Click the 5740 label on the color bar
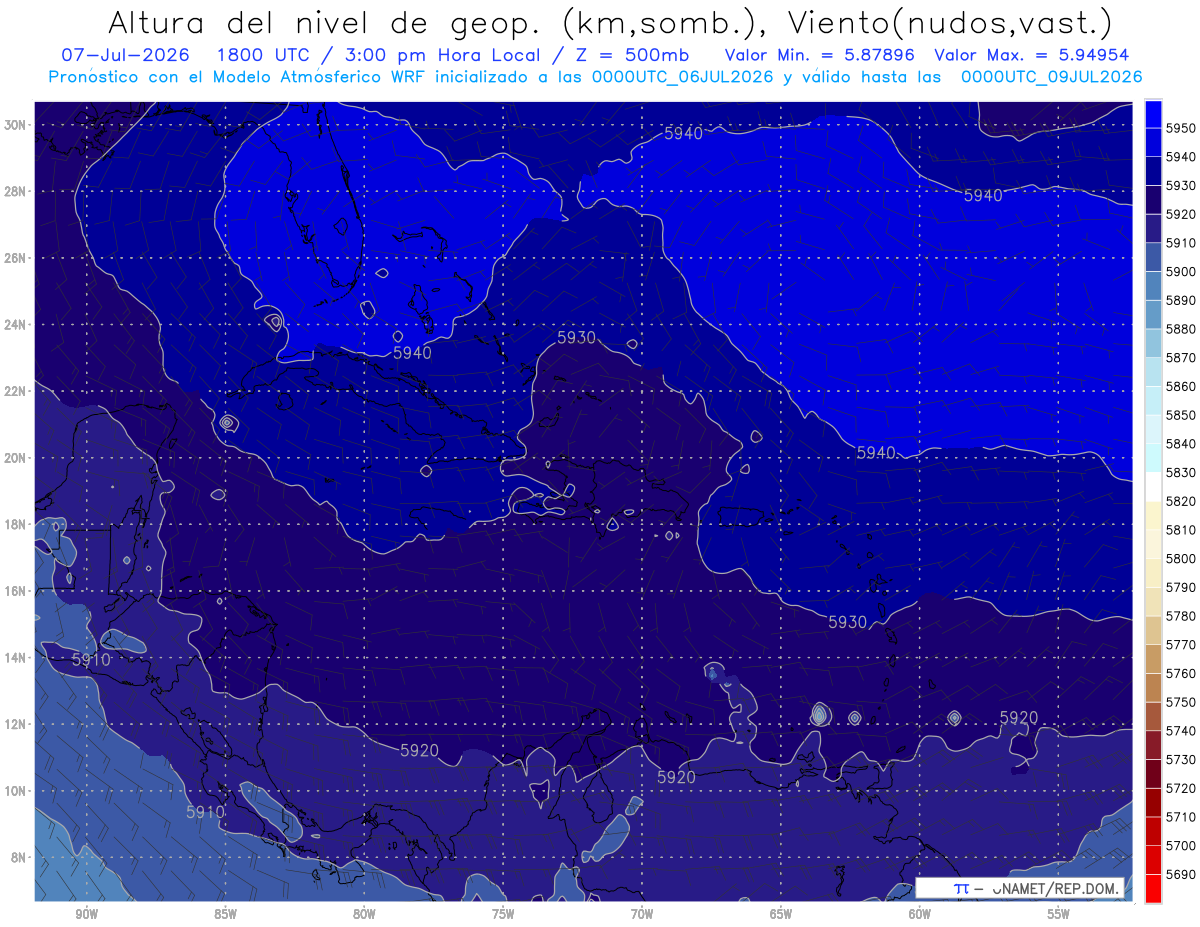The width and height of the screenshot is (1200, 927). [x=1181, y=730]
